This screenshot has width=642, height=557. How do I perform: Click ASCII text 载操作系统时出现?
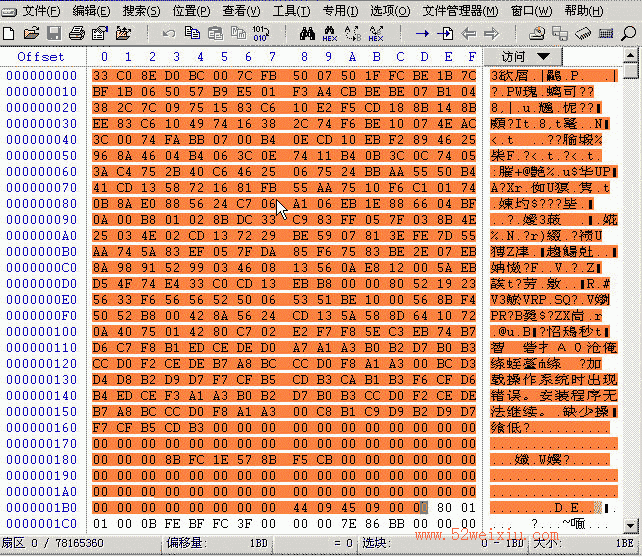click(x=554, y=380)
